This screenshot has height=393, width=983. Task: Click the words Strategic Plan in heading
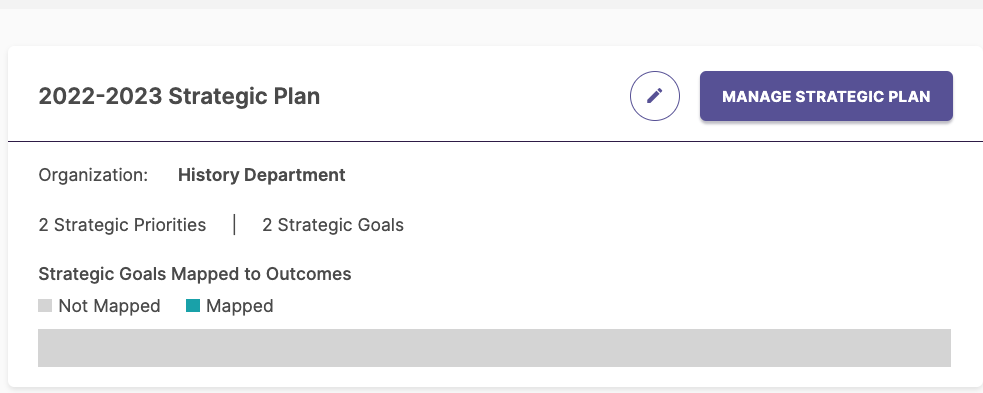click(x=244, y=97)
